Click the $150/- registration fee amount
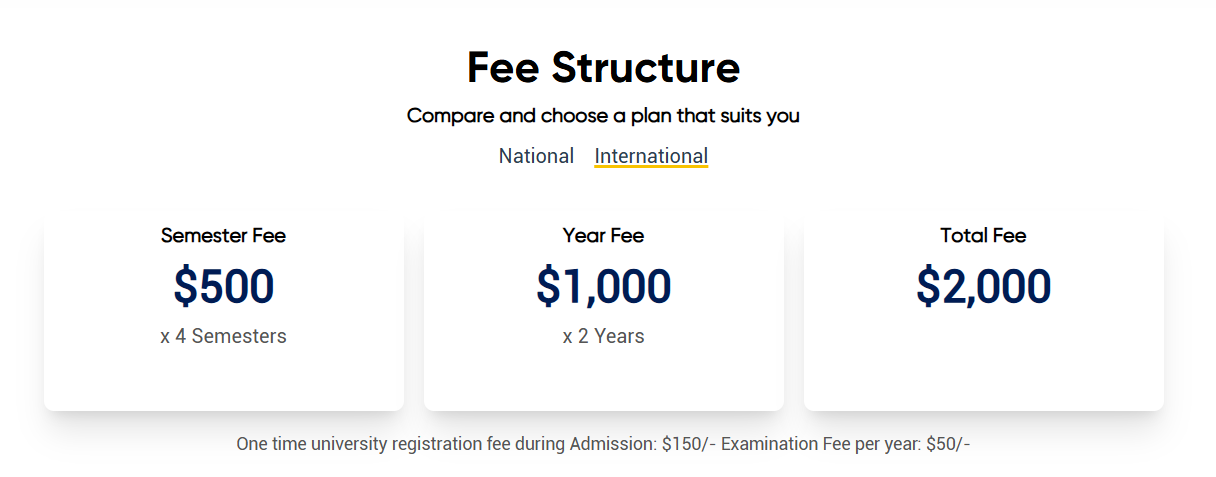Image resolution: width=1216 pixels, height=477 pixels. point(688,444)
